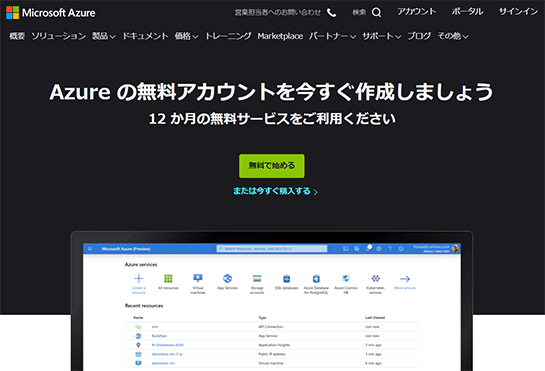
Task: Open the SQL databases icon
Action: pyautogui.click(x=286, y=279)
